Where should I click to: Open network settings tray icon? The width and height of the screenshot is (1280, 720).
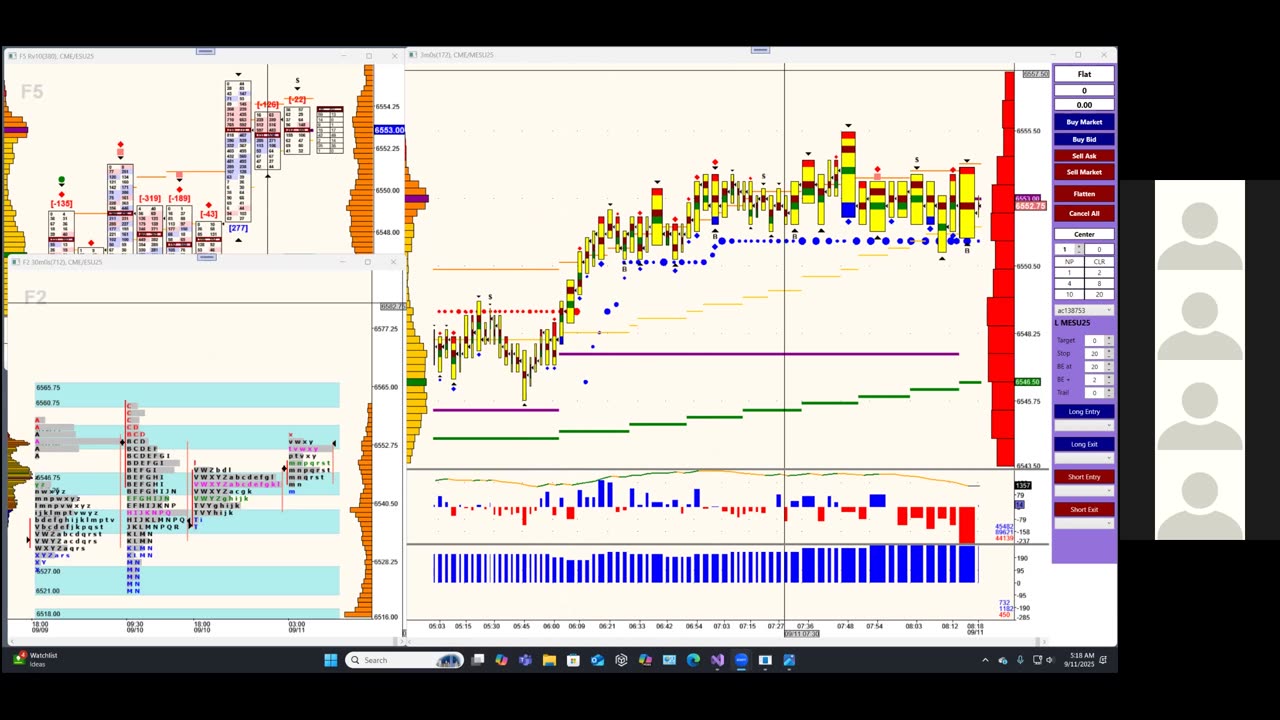1037,660
